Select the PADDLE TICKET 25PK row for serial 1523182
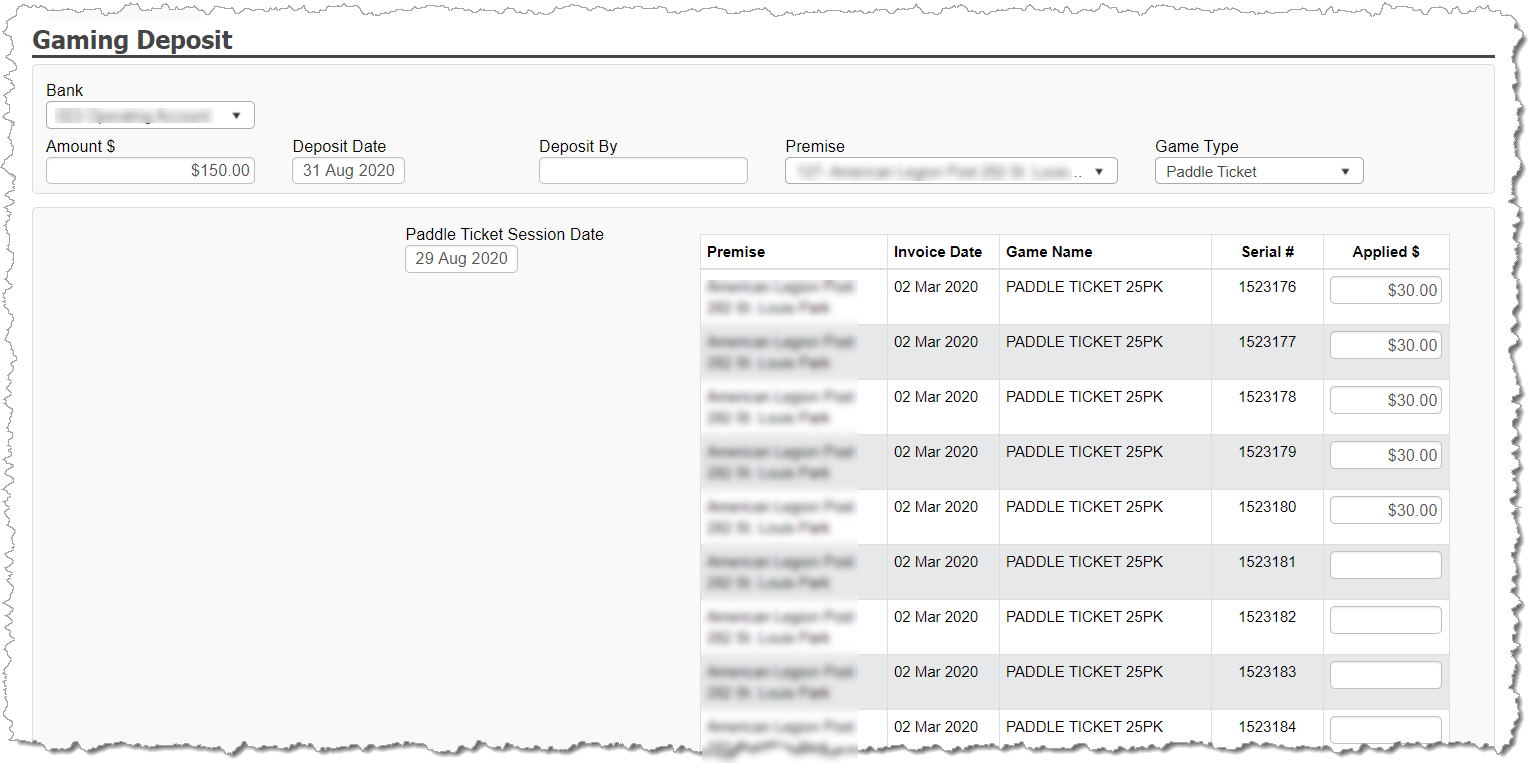This screenshot has width=1536, height=767. 1085,616
